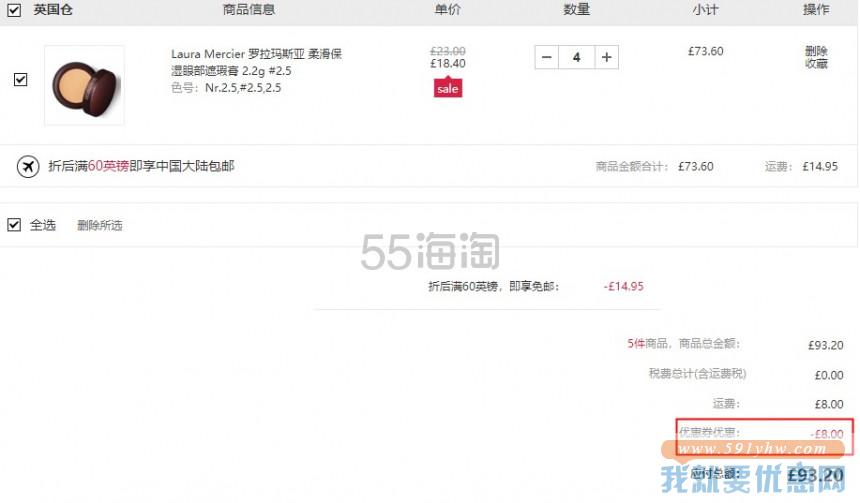
Task: Uncheck the Laura Mercier item checkbox
Action: 20,80
